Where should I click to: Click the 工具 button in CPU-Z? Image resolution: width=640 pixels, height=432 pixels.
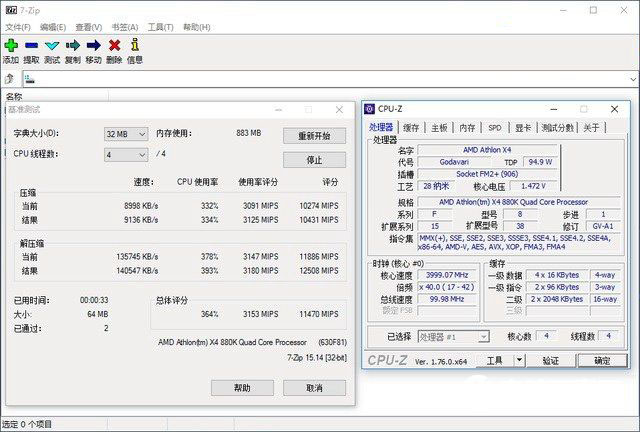click(x=495, y=360)
